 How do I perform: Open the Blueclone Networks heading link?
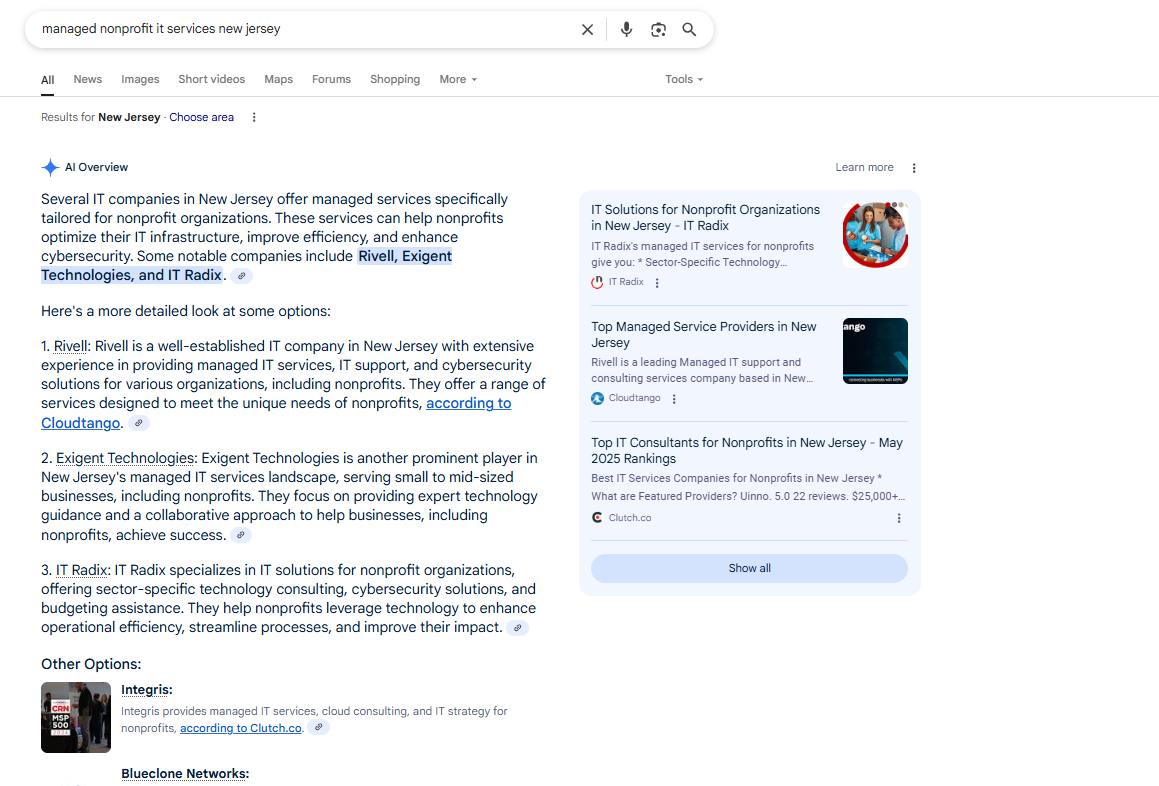pyautogui.click(x=185, y=774)
